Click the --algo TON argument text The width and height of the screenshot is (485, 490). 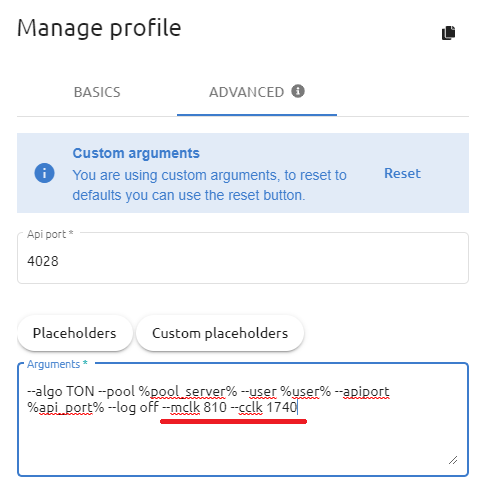click(x=61, y=391)
